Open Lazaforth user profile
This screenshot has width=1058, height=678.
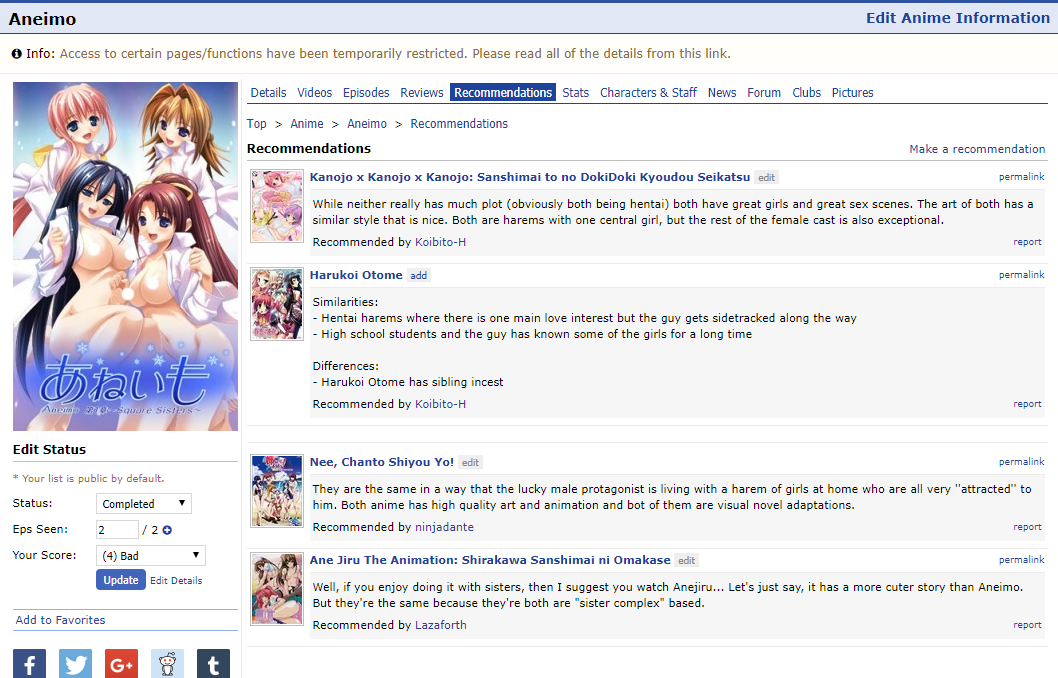pos(441,625)
